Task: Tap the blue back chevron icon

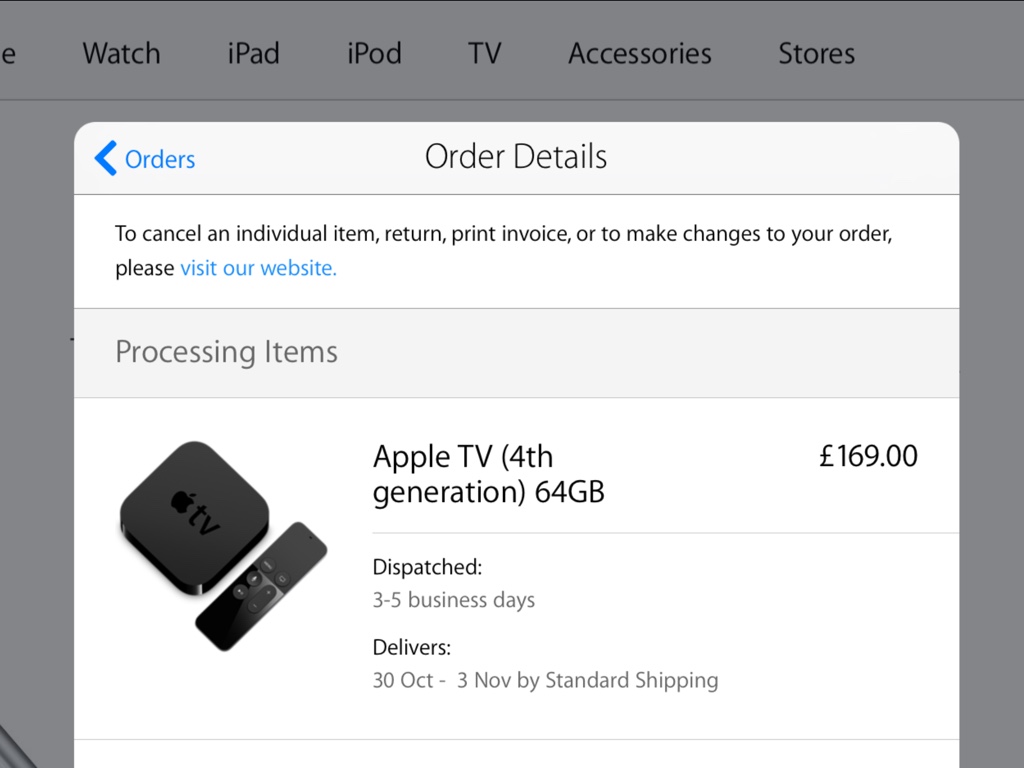Action: 105,158
